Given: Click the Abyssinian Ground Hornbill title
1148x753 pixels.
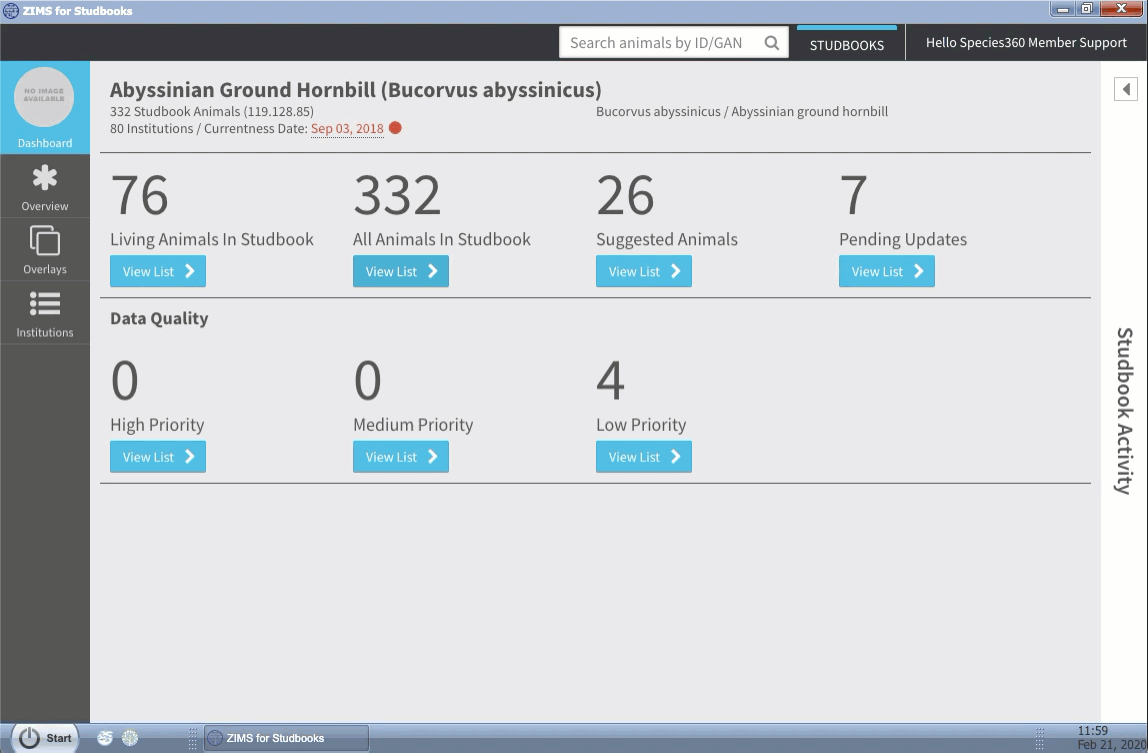Looking at the screenshot, I should coord(356,89).
